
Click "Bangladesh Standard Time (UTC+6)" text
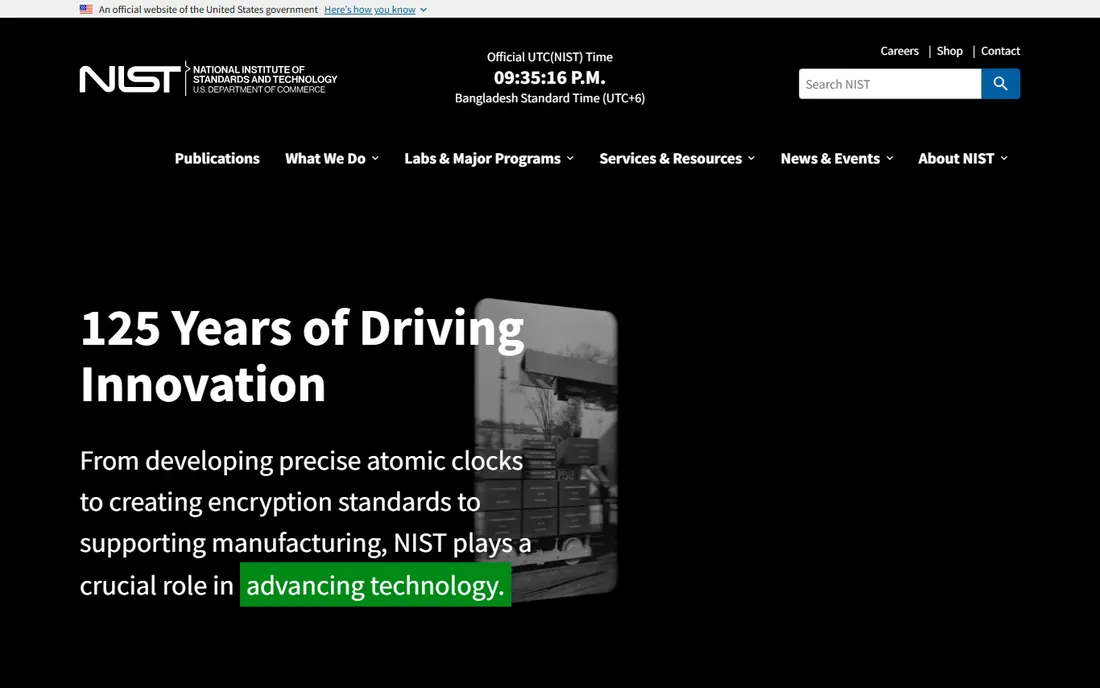pyautogui.click(x=549, y=98)
